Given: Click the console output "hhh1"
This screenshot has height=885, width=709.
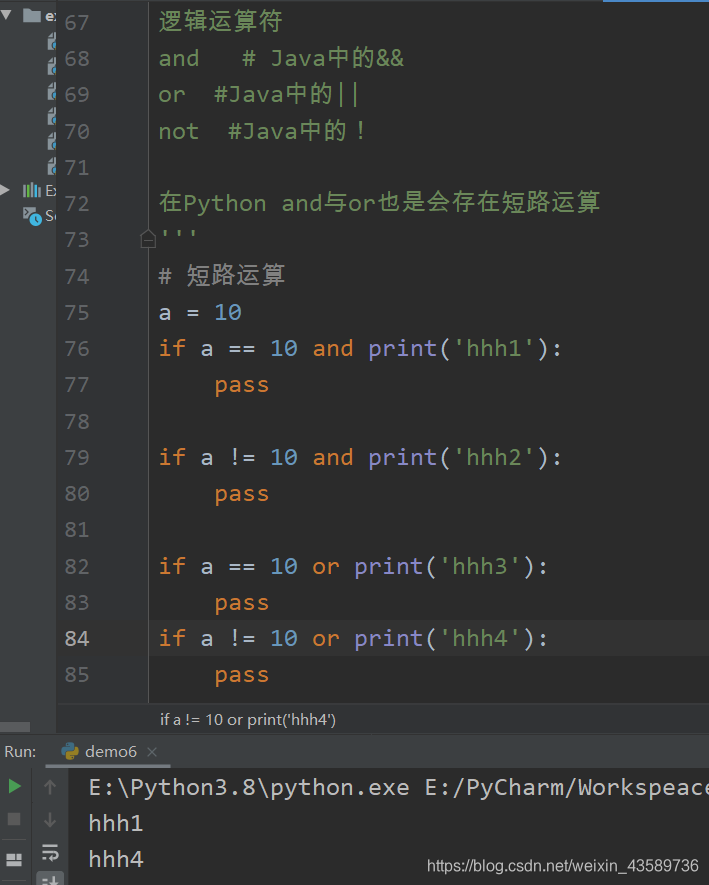Looking at the screenshot, I should (x=116, y=823).
